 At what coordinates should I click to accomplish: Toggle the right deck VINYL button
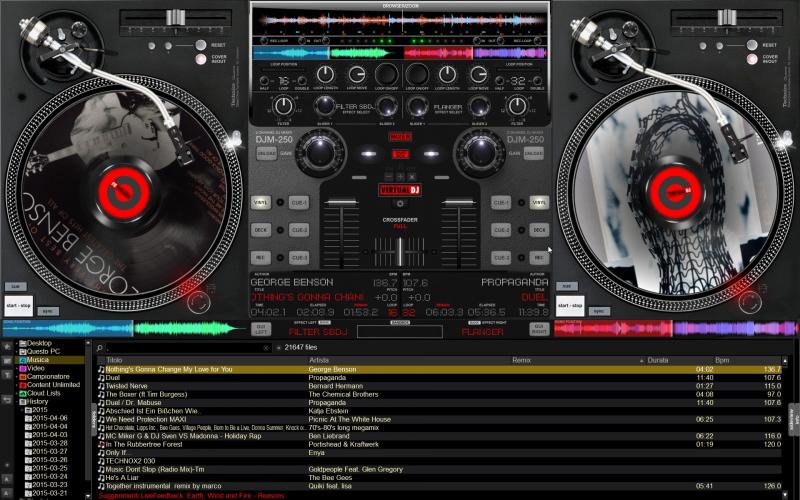(539, 203)
